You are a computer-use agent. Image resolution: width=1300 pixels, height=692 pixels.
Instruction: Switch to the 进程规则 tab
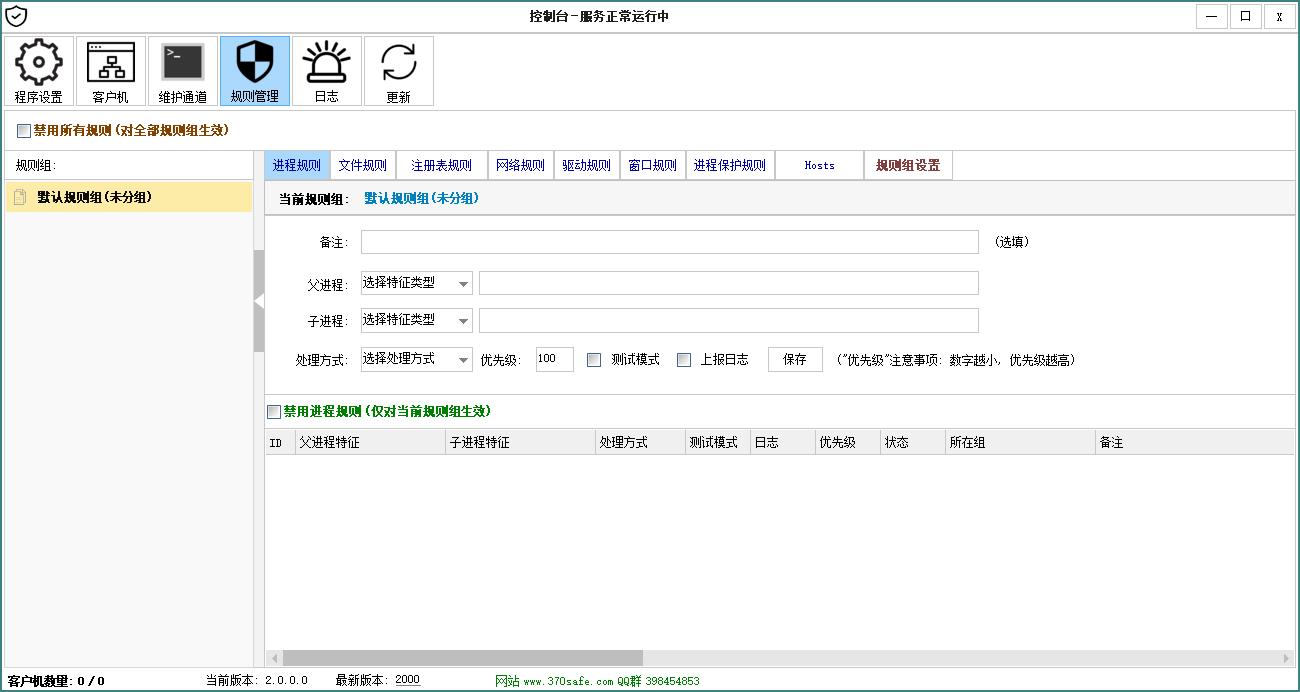coord(297,166)
